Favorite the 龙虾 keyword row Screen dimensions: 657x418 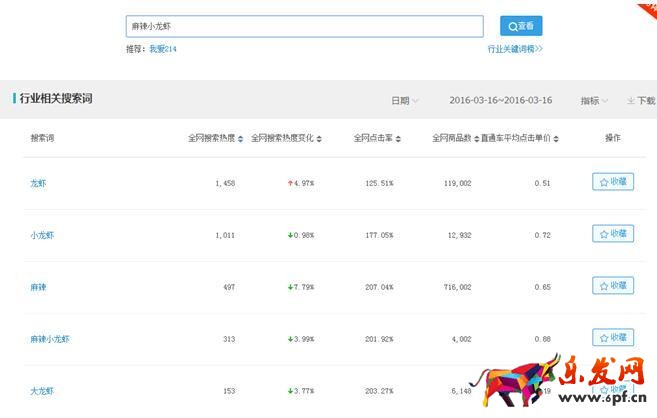coord(613,182)
